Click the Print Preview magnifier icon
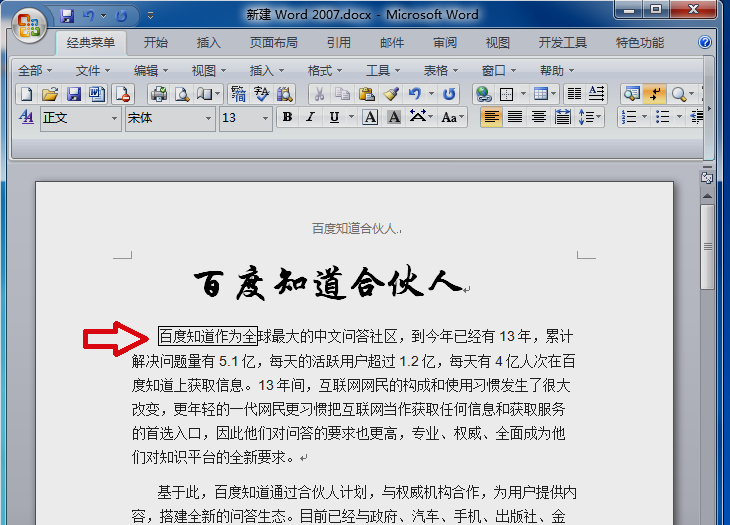This screenshot has width=730, height=525. (x=182, y=94)
